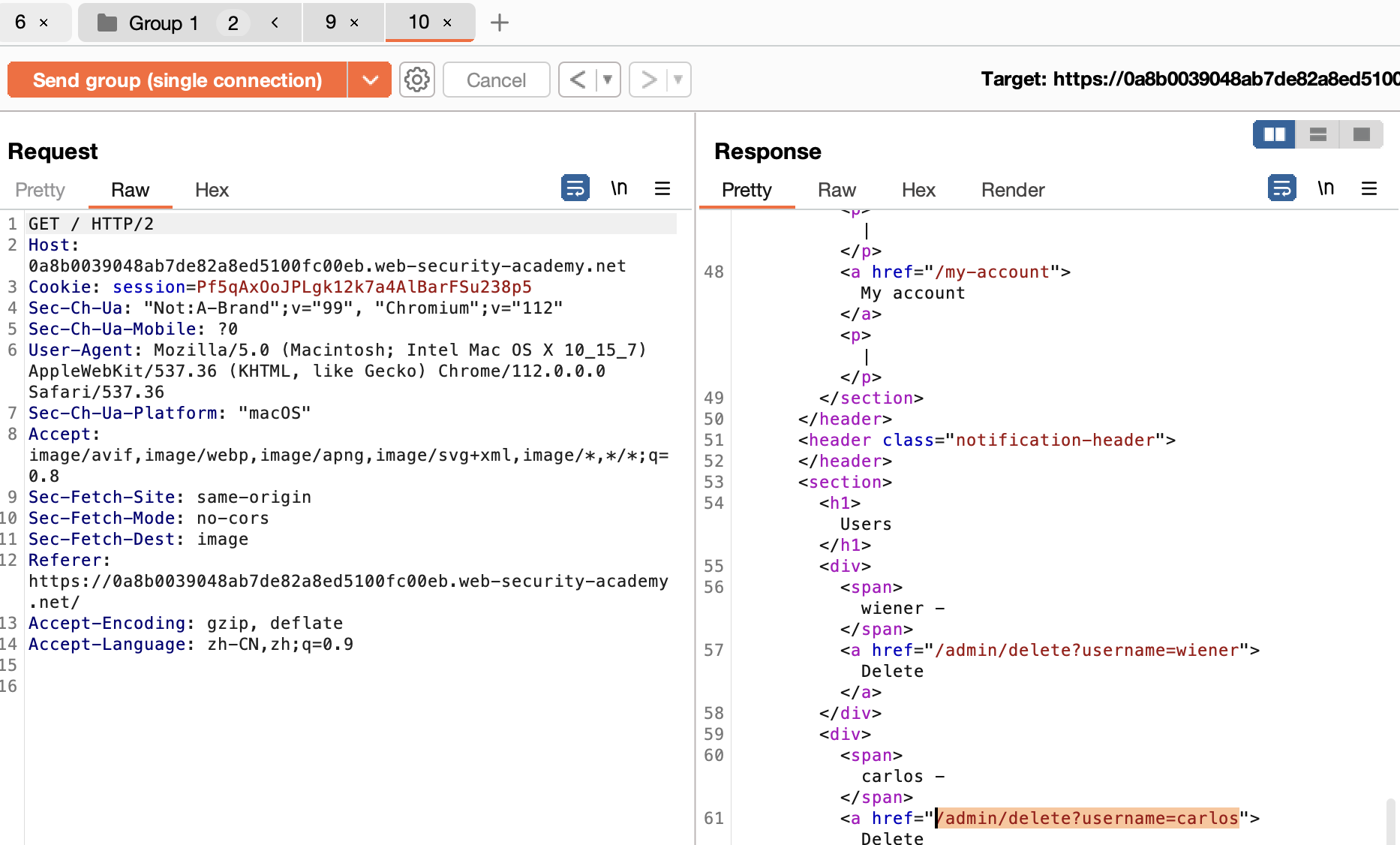Toggle non-printable characters in Request panel

pyautogui.click(x=619, y=188)
